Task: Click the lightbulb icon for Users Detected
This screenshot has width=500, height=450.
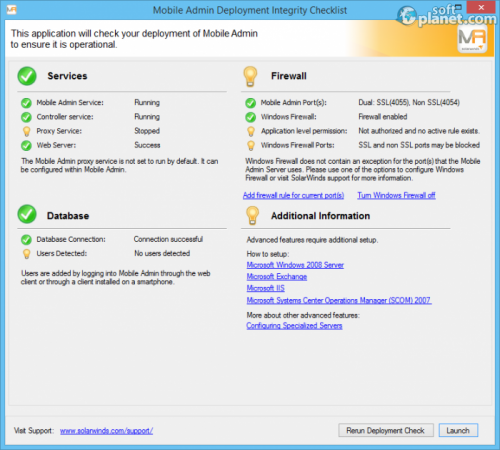Action: tap(27, 254)
